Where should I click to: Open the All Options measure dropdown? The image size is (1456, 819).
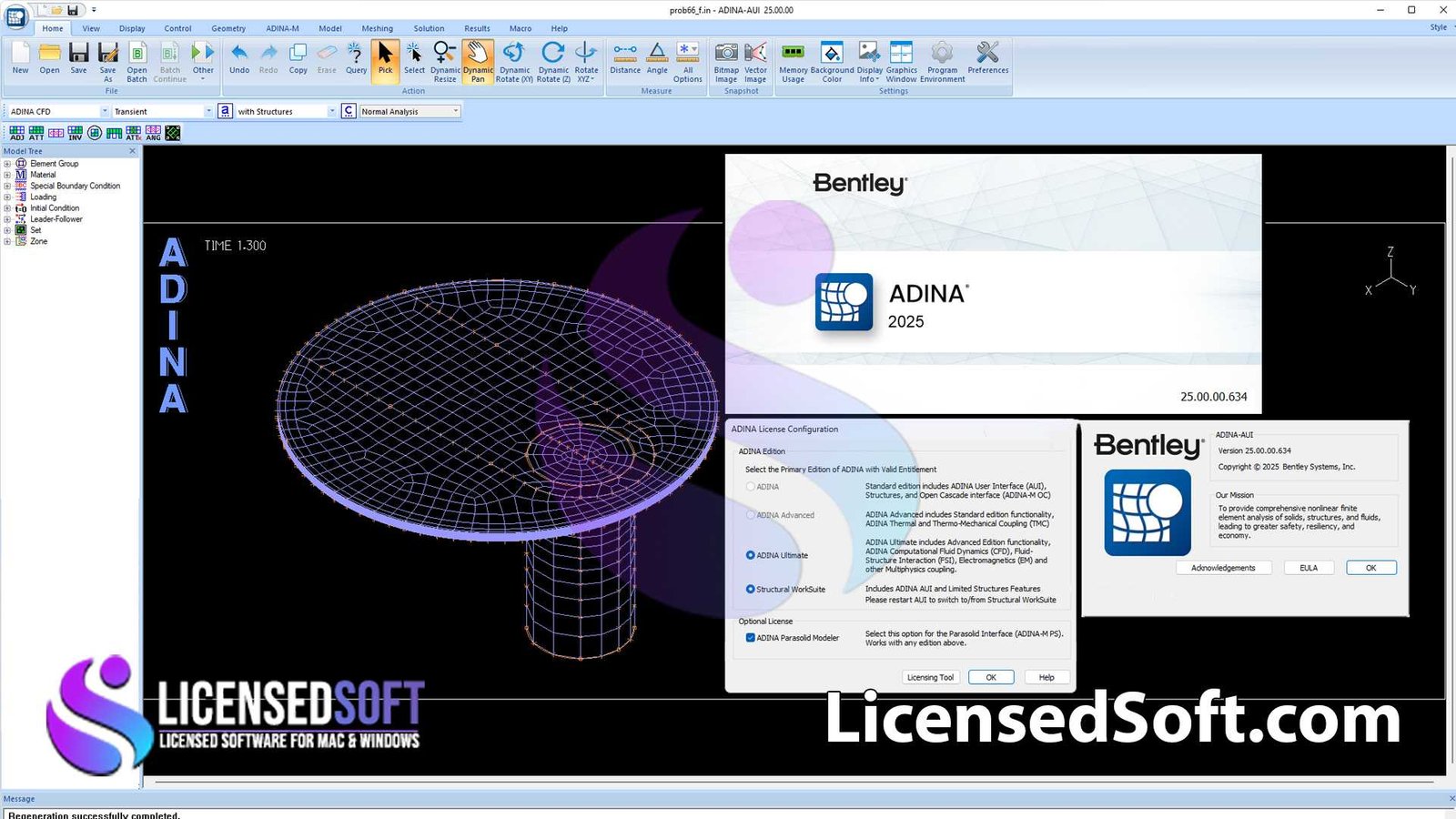point(687,62)
